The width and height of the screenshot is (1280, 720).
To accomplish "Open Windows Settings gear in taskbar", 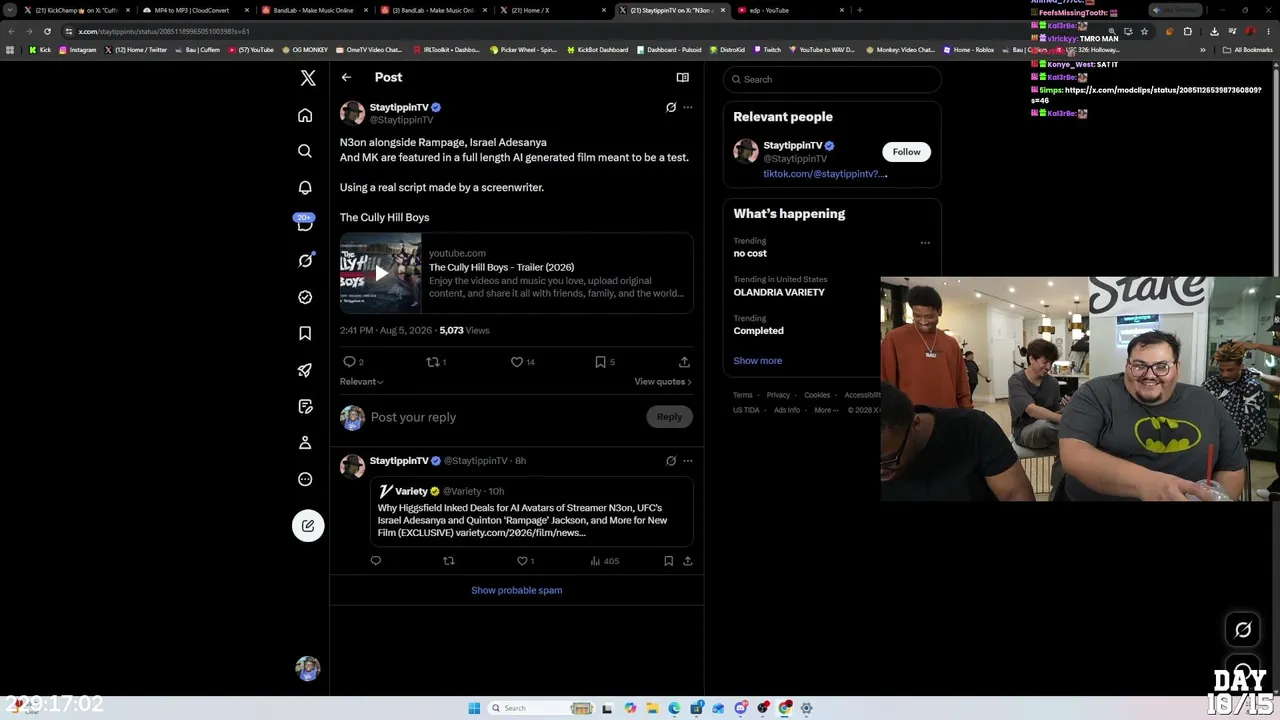I will point(807,708).
